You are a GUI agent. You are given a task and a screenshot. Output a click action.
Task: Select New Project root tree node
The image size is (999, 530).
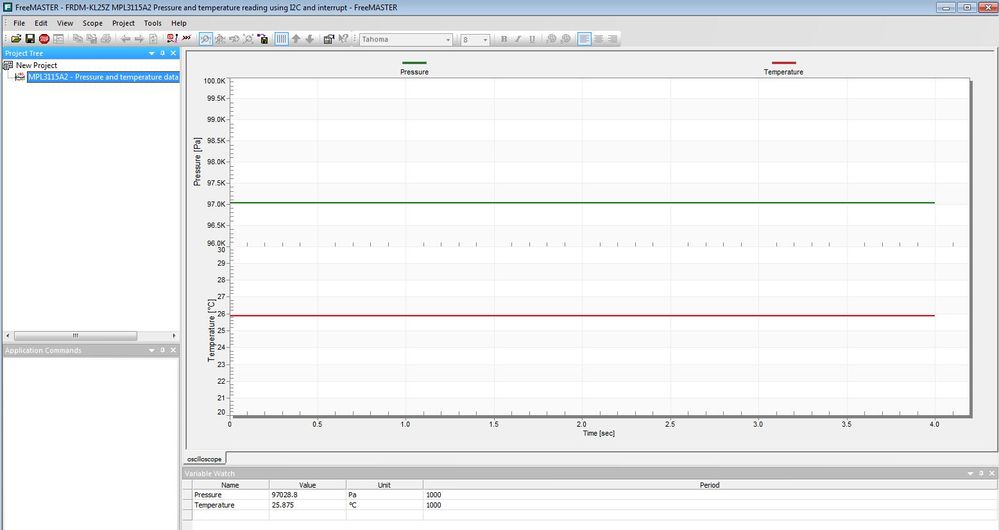[36, 65]
